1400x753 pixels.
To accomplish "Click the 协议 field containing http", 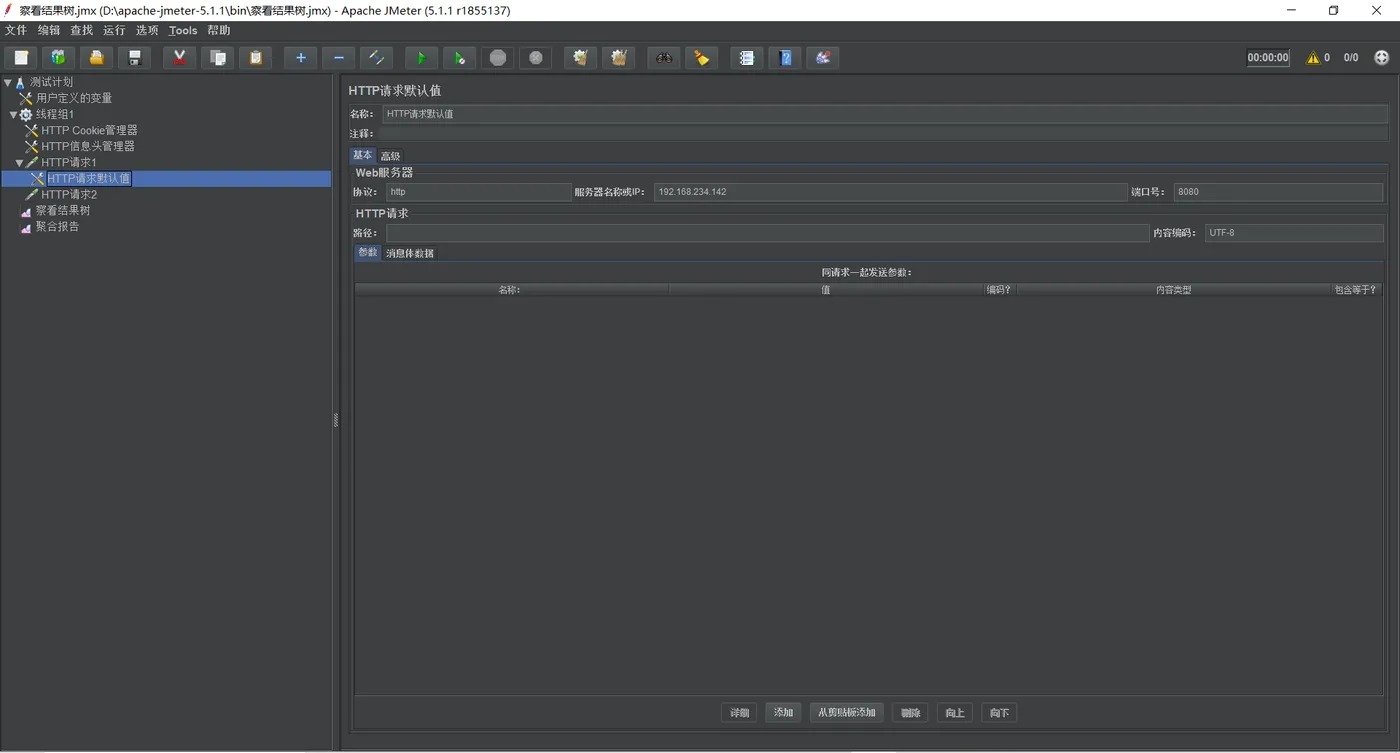I will tap(478, 192).
